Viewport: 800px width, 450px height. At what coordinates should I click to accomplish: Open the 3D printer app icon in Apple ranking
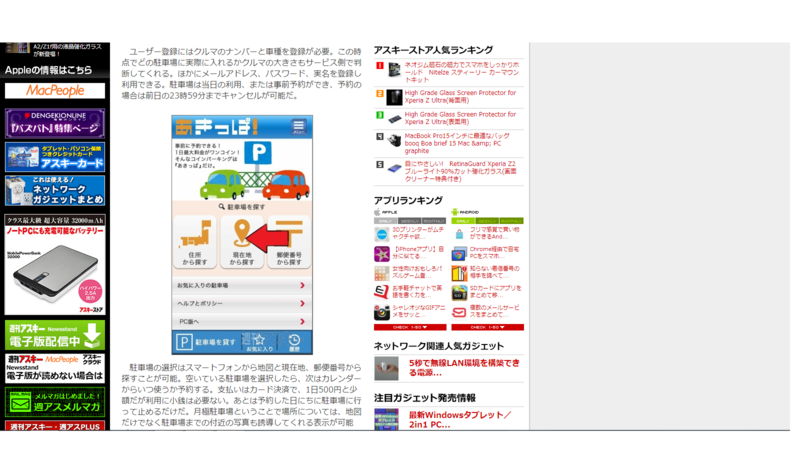click(382, 234)
